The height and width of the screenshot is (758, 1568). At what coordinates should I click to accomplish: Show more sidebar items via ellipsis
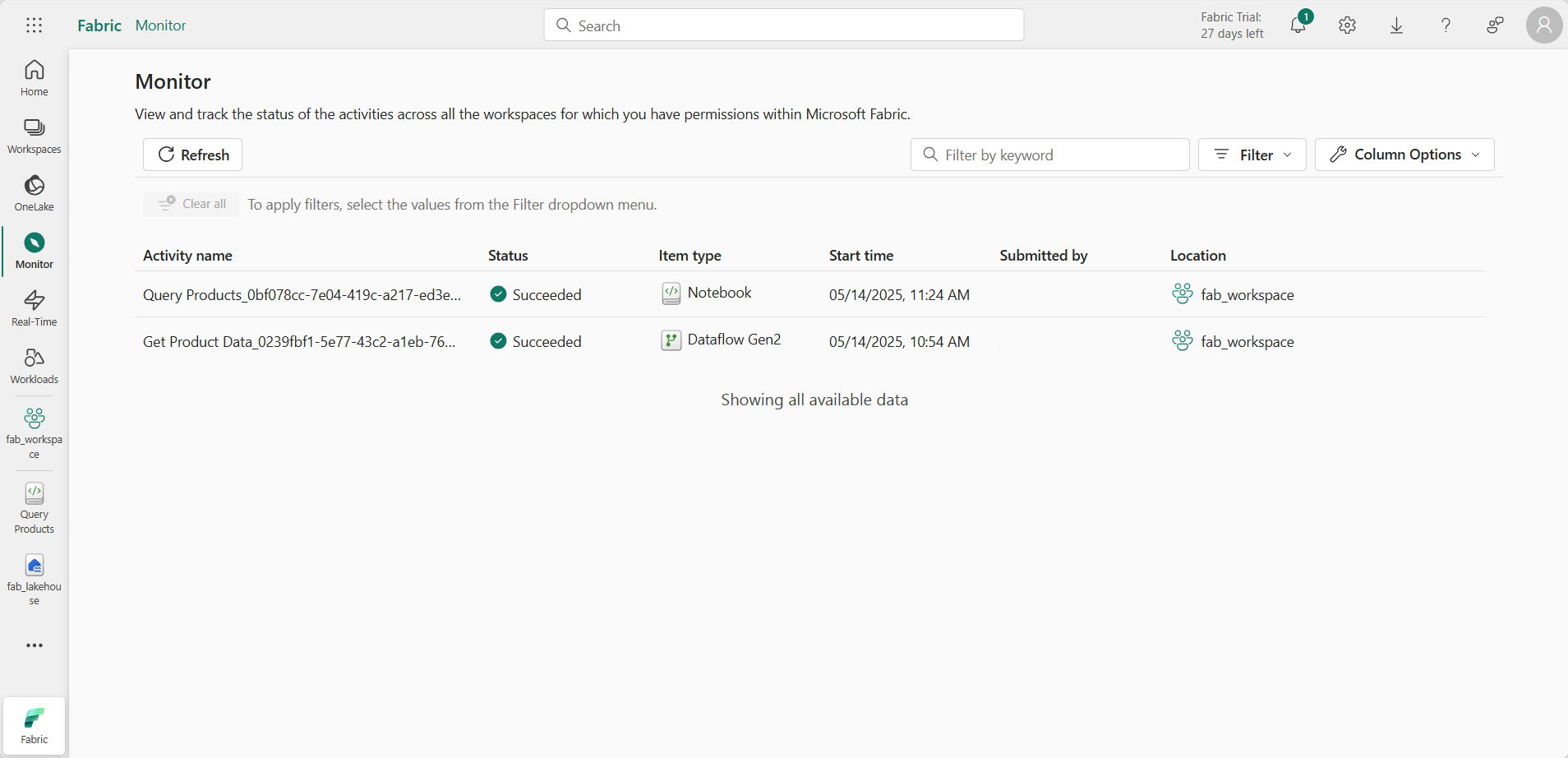point(35,645)
